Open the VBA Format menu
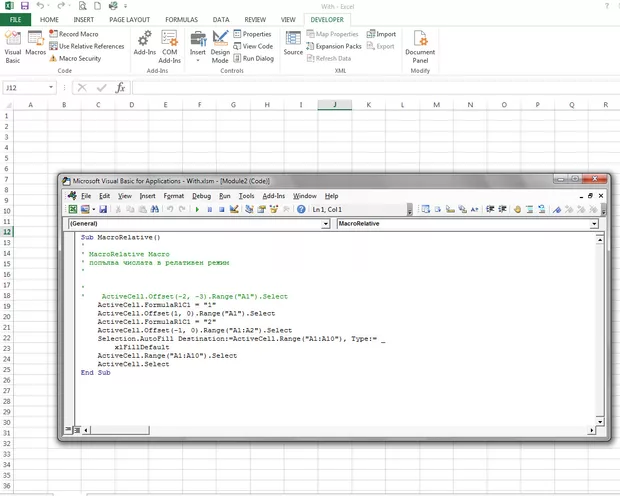The image size is (620, 496). [174, 196]
